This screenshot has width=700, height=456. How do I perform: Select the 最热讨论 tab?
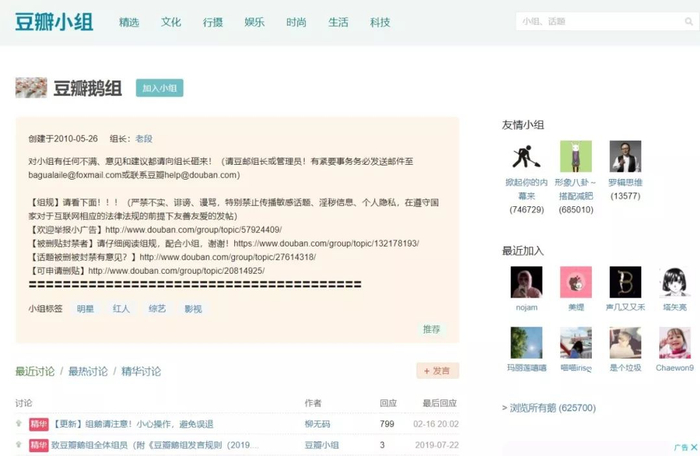tap(88, 371)
